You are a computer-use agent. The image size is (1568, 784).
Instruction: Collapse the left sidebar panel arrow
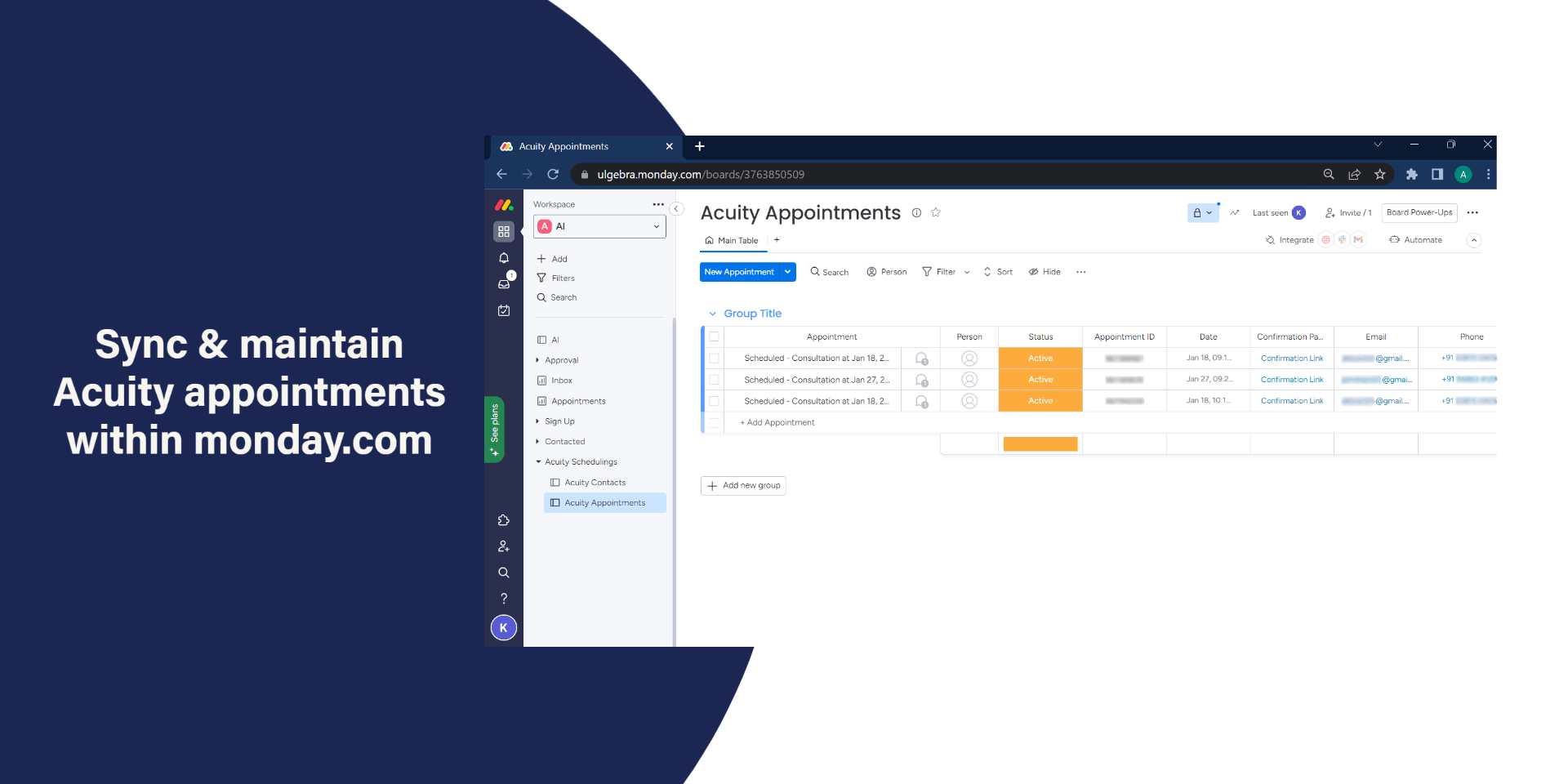click(676, 208)
